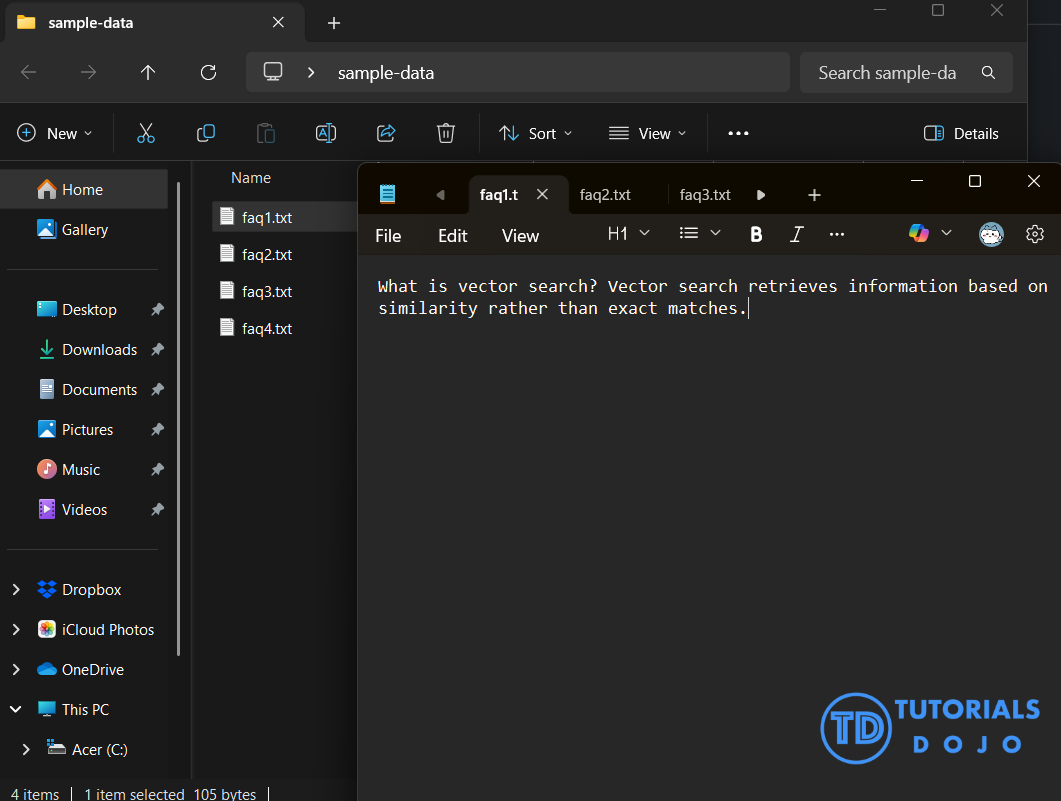Toggle italic formatting in Notepad

coord(797,234)
